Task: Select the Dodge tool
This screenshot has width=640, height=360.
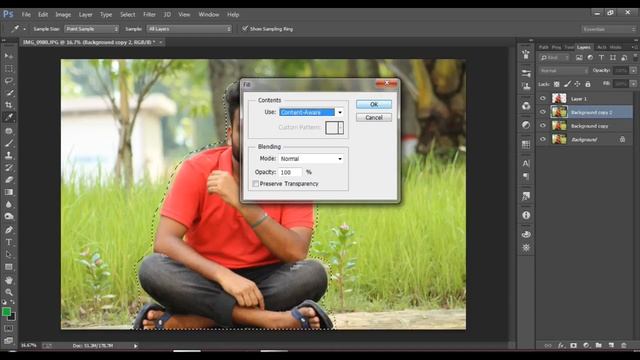Action: pos(9,217)
